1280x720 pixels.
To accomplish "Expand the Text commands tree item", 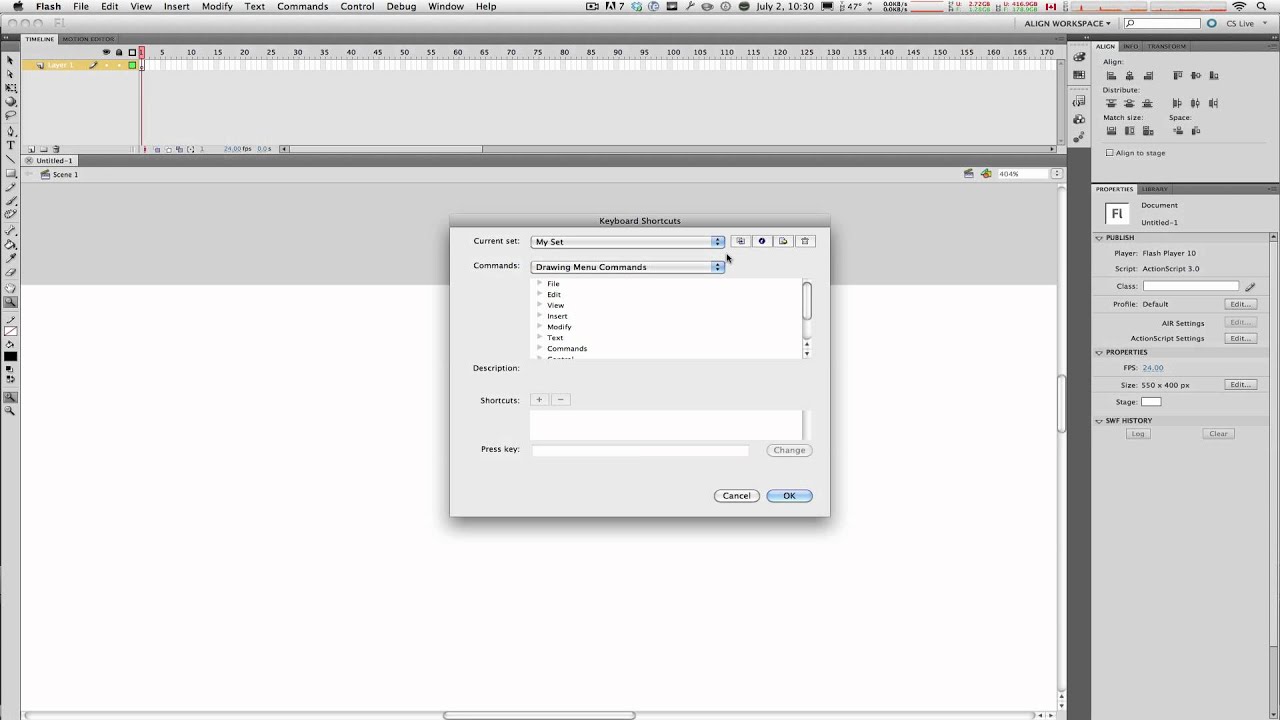I will (540, 337).
